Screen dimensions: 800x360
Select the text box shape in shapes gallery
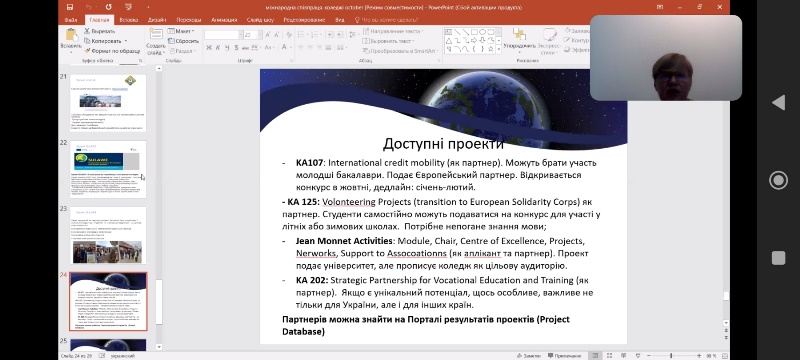449,32
